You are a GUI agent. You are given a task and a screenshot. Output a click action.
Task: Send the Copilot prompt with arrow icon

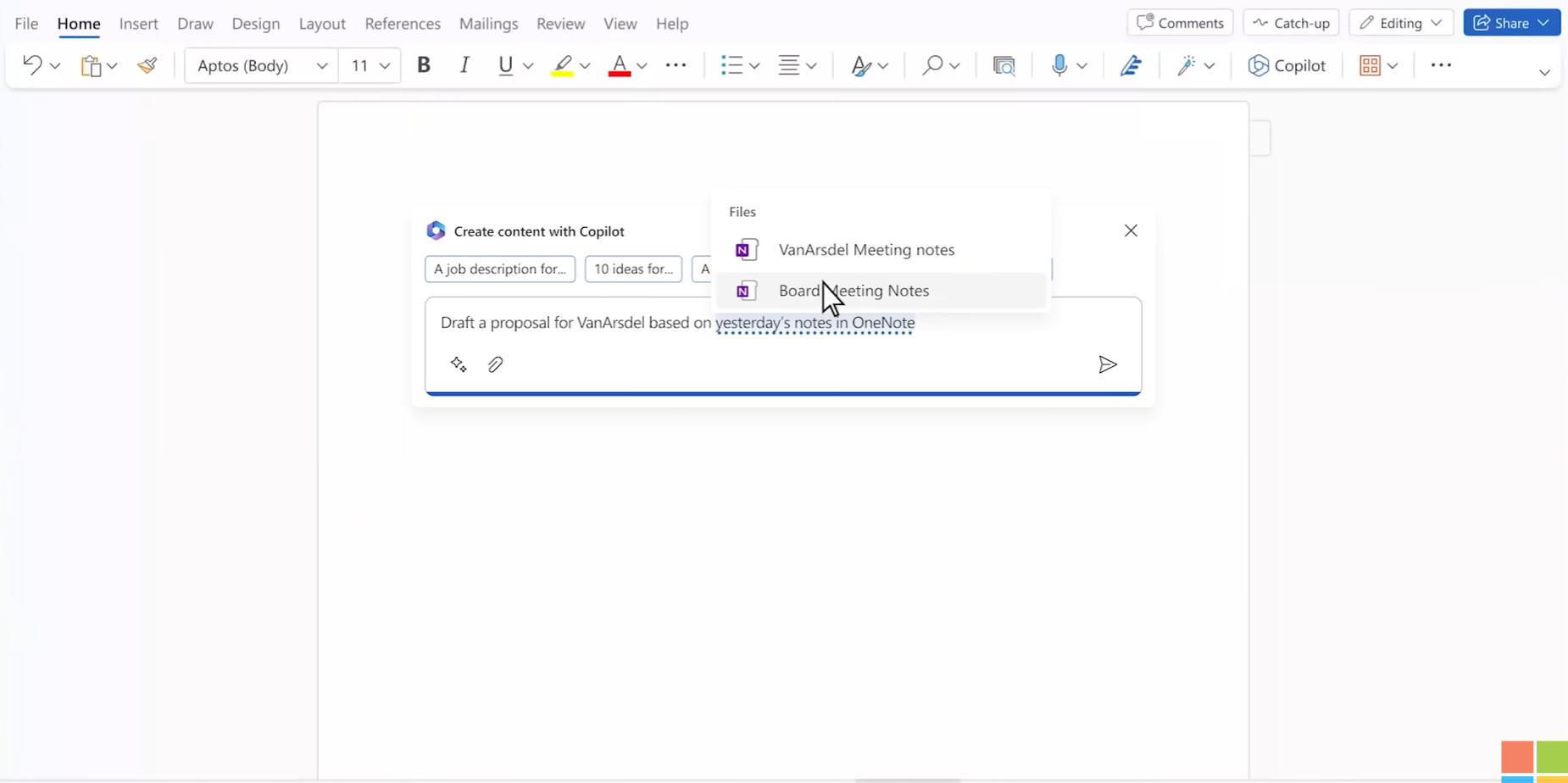click(1107, 364)
